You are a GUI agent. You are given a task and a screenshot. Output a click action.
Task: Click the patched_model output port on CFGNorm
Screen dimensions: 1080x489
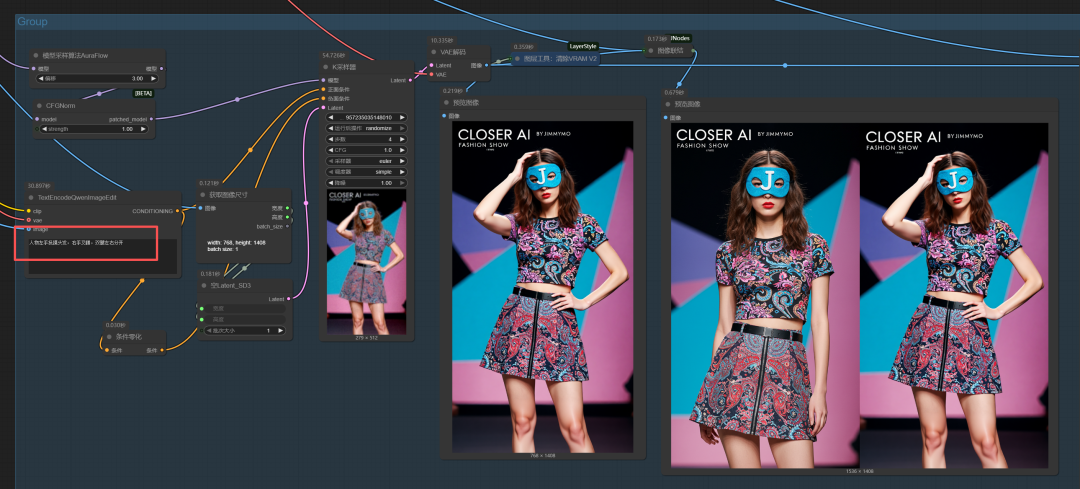tap(152, 119)
